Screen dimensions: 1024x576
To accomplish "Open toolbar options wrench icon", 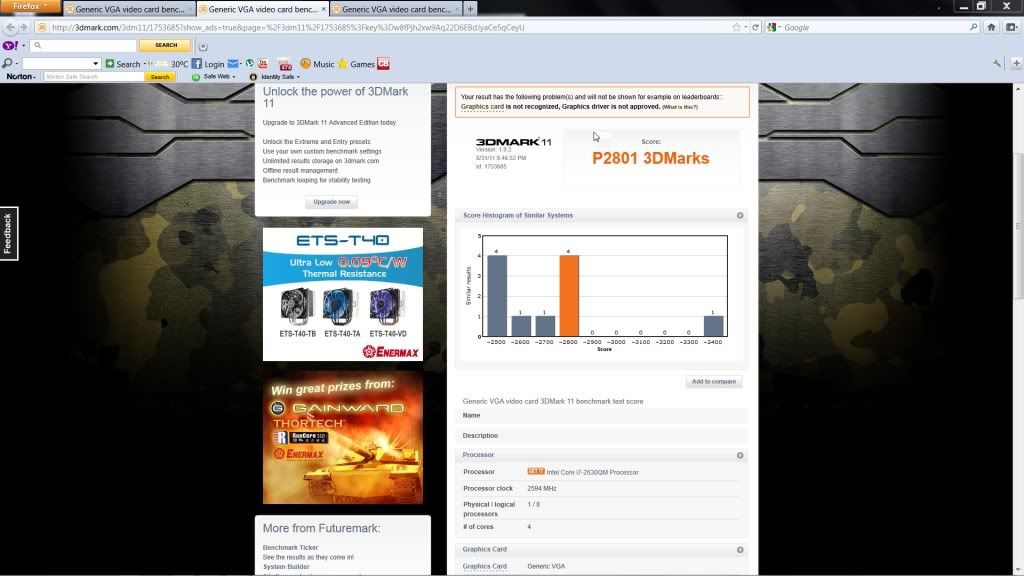I will point(997,63).
